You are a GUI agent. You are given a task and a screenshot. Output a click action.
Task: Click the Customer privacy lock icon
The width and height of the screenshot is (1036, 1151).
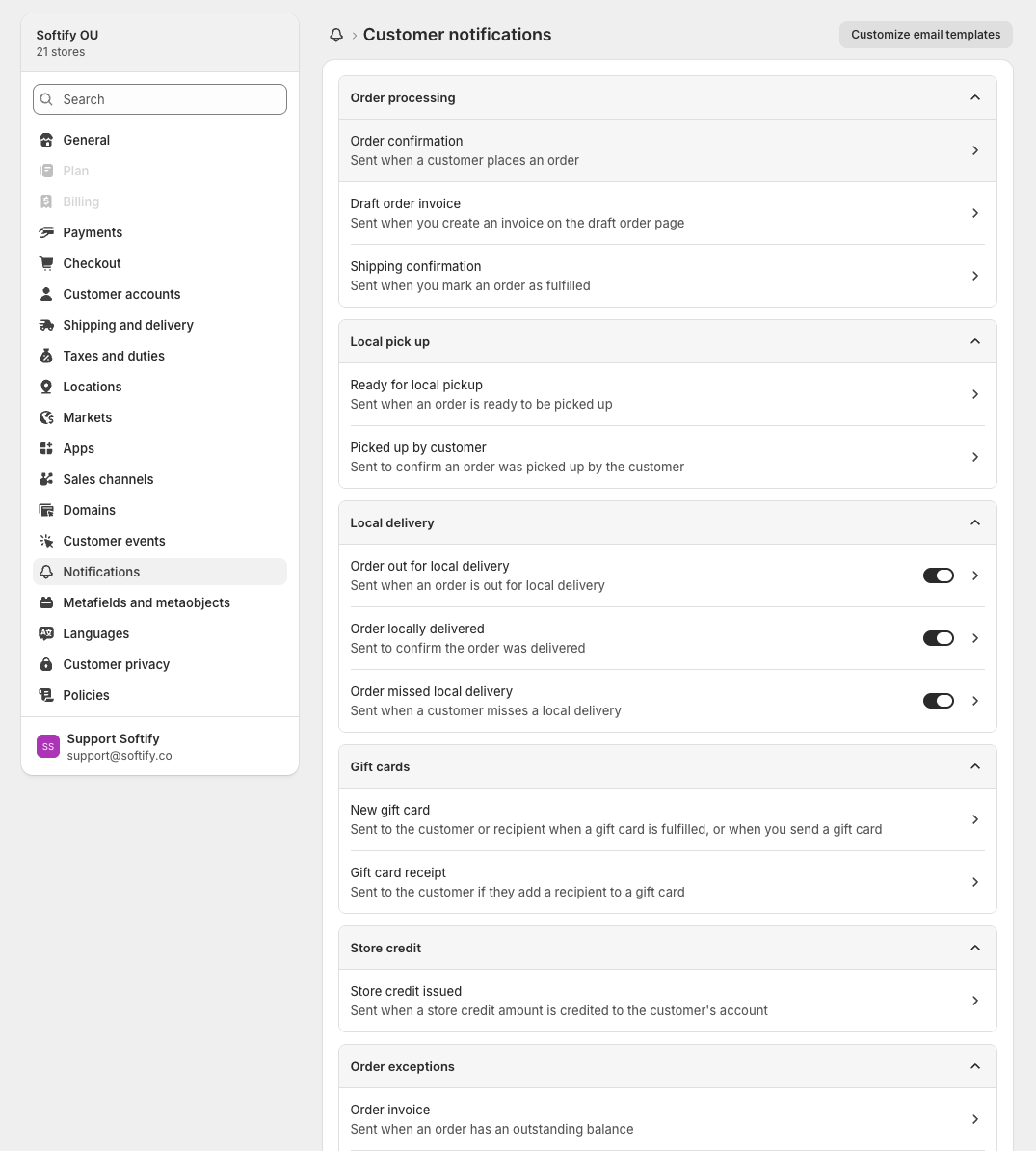[46, 664]
